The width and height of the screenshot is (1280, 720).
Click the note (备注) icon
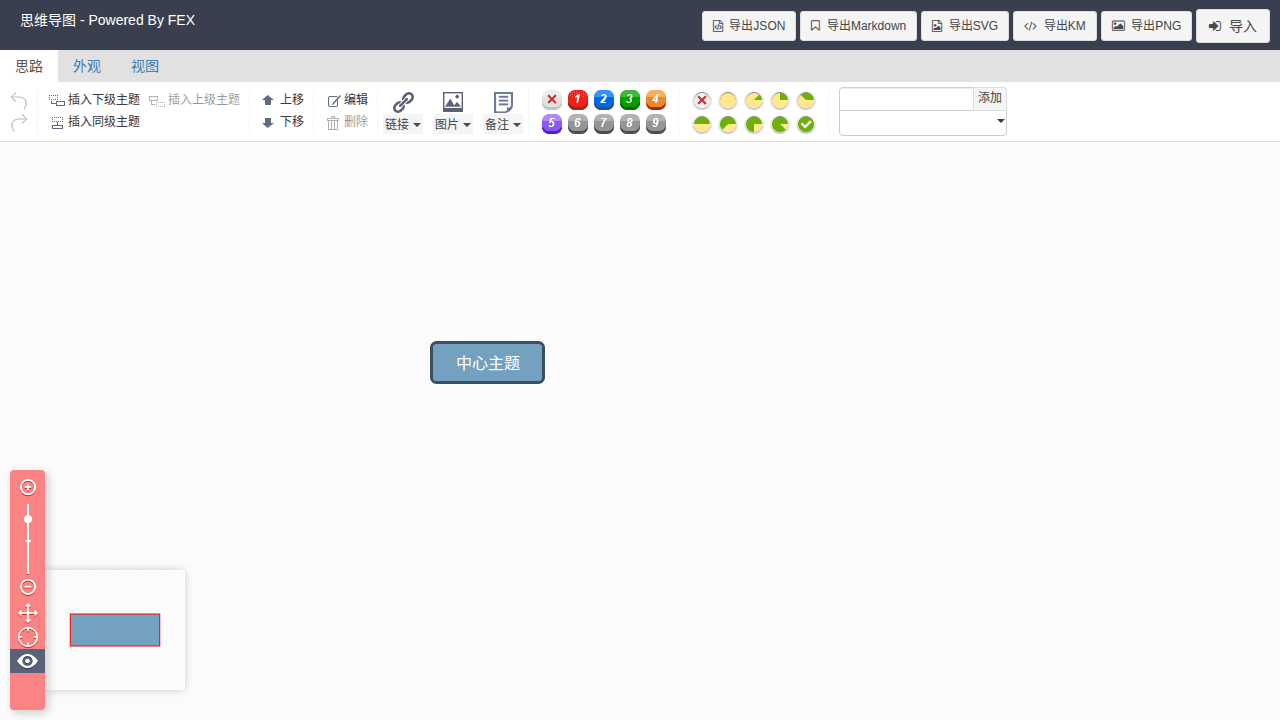(x=503, y=102)
